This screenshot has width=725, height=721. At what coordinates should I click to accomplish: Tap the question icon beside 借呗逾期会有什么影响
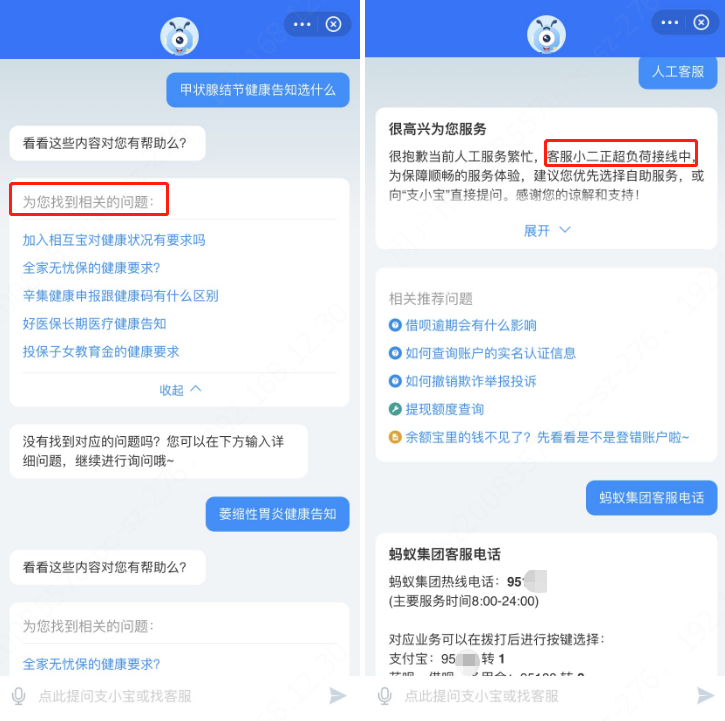[395, 325]
